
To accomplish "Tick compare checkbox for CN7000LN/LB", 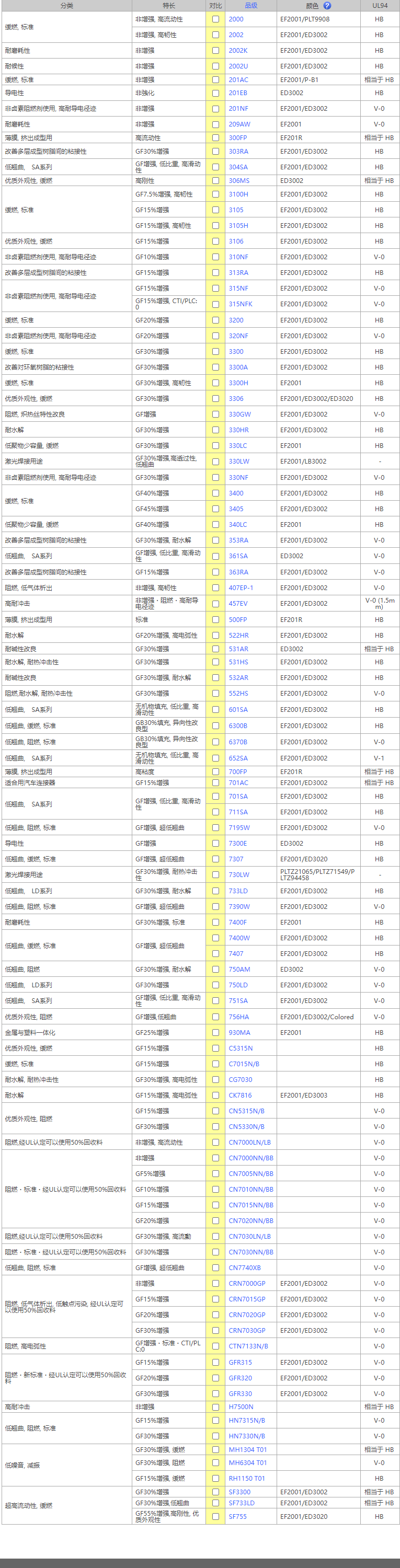I will click(x=215, y=1143).
